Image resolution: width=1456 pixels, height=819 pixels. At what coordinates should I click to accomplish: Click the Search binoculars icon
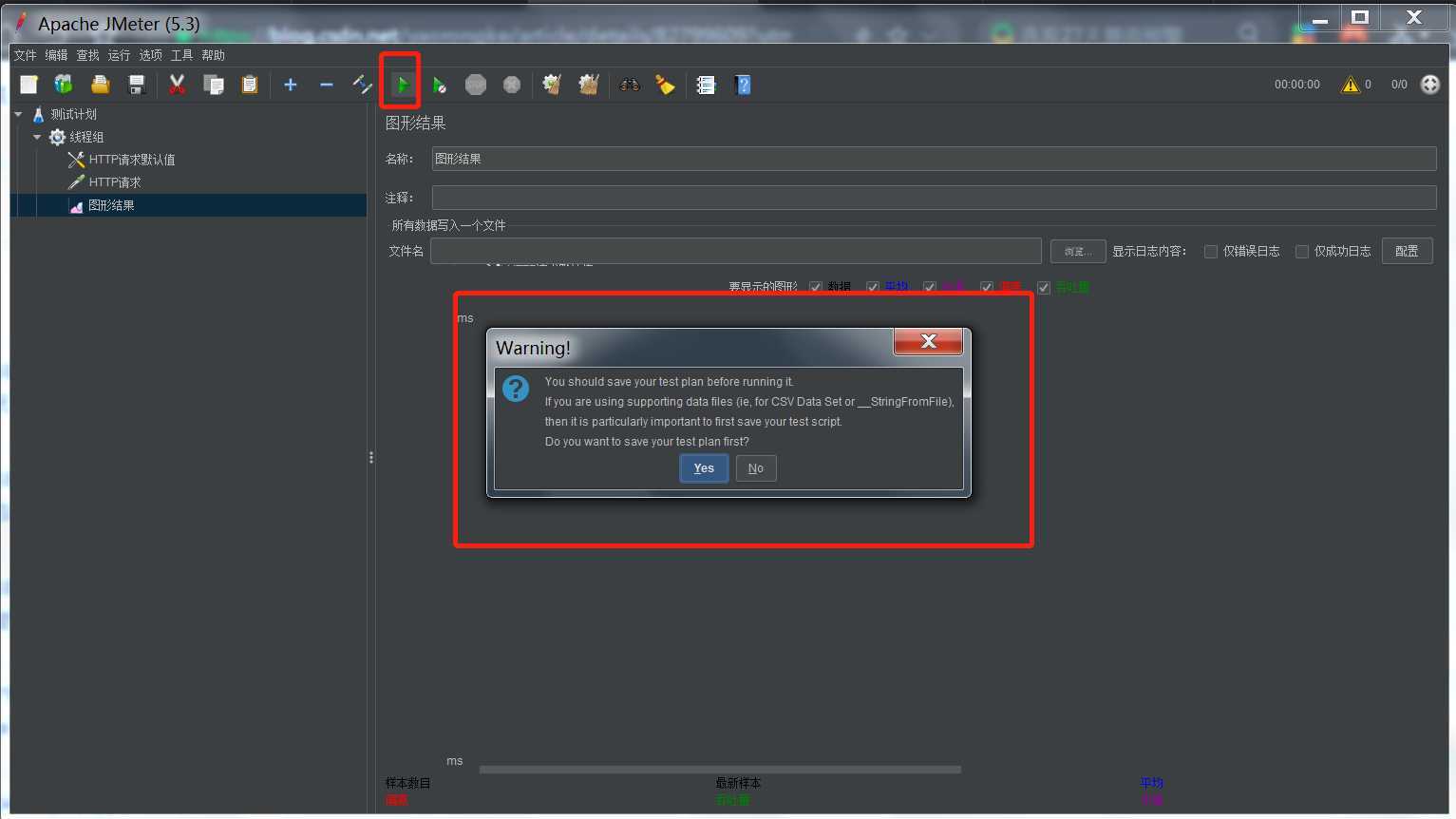[x=630, y=85]
